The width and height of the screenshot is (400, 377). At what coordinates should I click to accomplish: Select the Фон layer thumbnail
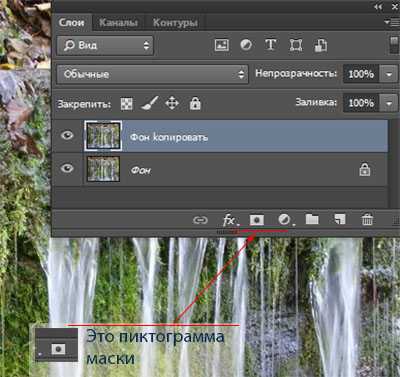[x=103, y=169]
